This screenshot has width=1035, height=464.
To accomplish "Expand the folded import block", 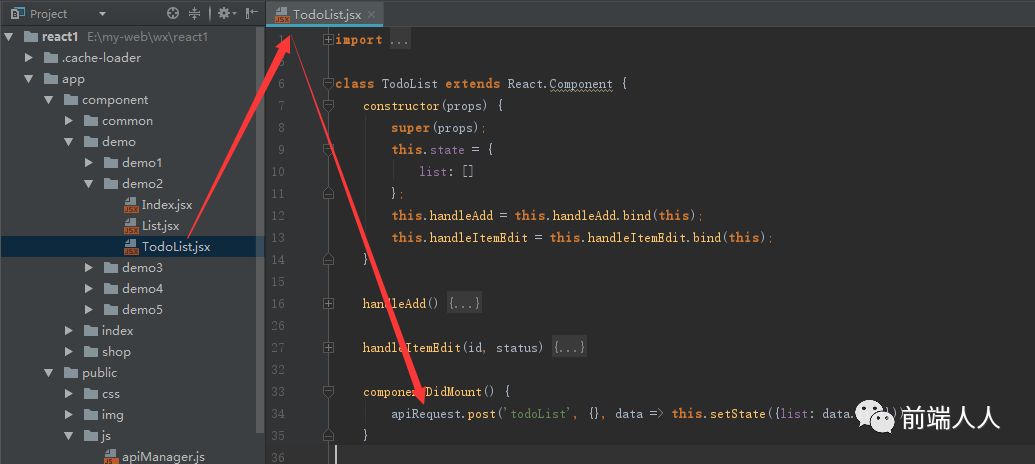I will 328,40.
